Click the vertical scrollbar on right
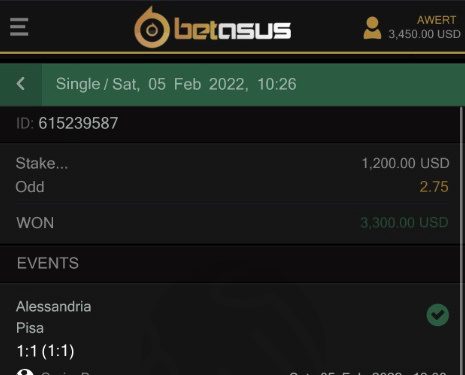The width and height of the screenshot is (465, 375). 462,241
